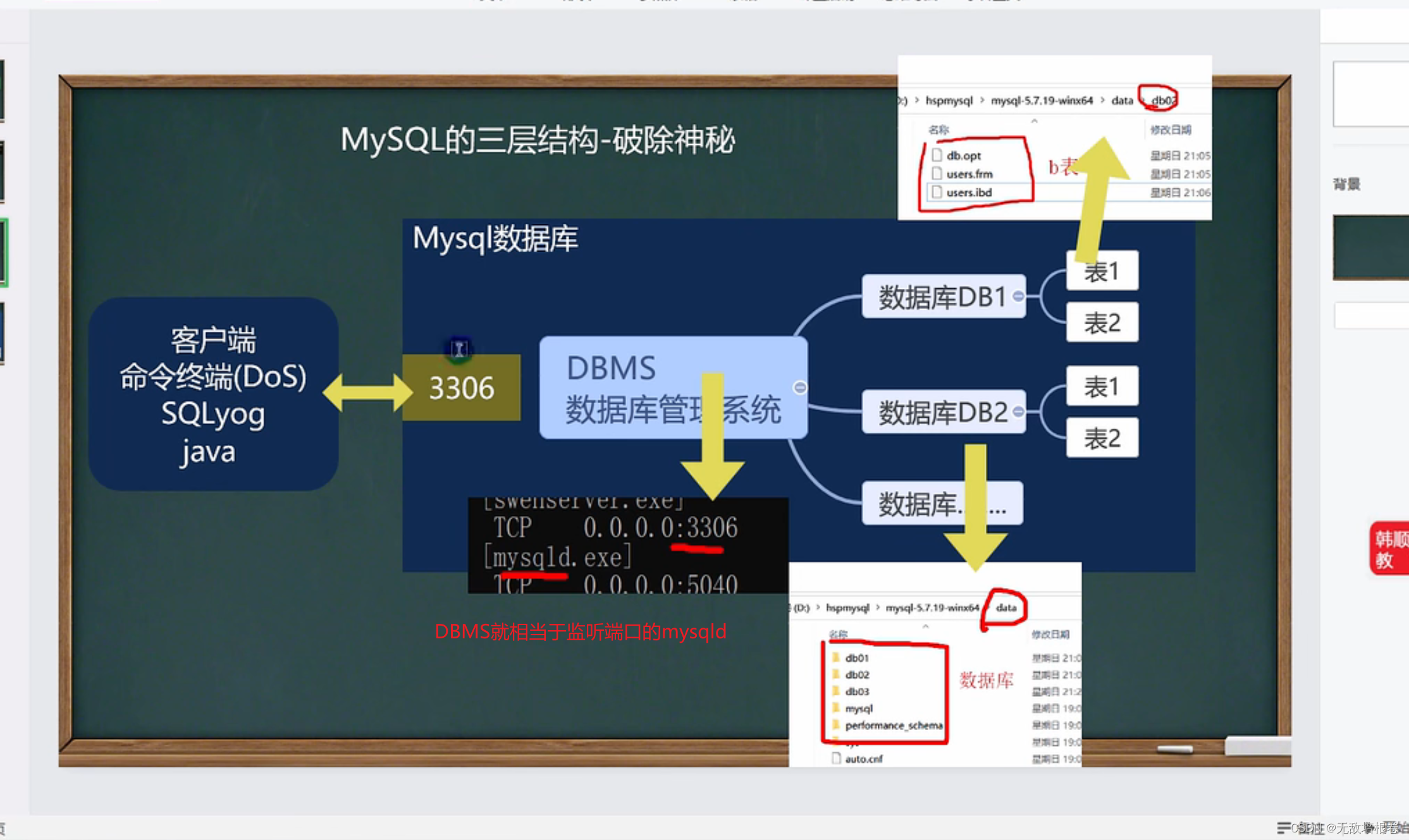Click the users.ibd file icon
1409x840 pixels.
937,192
